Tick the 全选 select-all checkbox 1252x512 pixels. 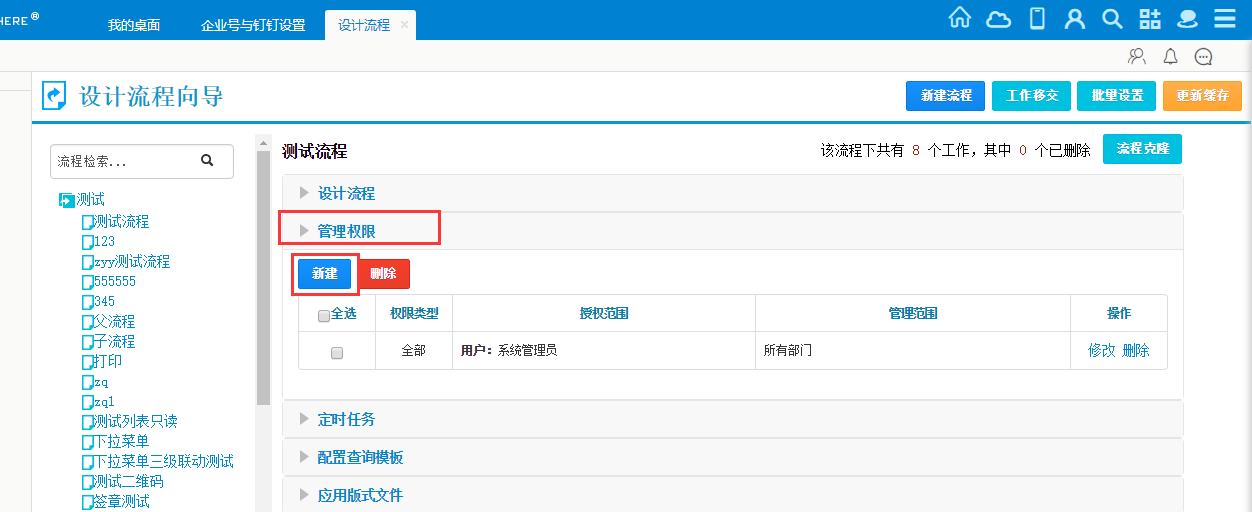pos(324,316)
